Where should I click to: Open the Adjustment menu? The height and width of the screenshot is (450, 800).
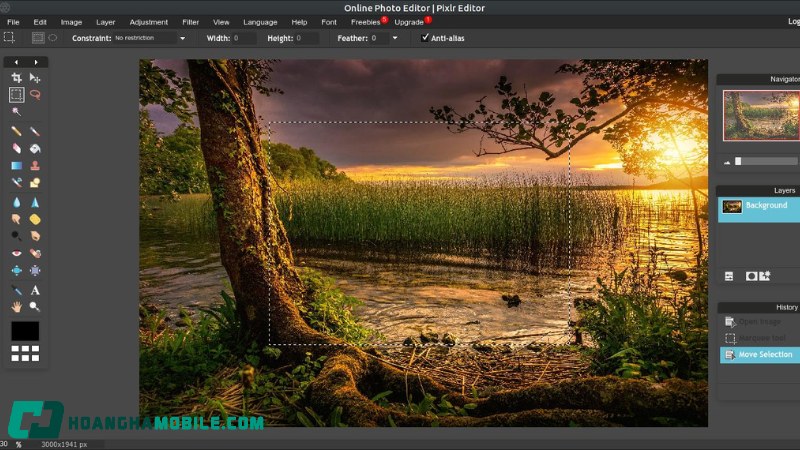pos(149,21)
